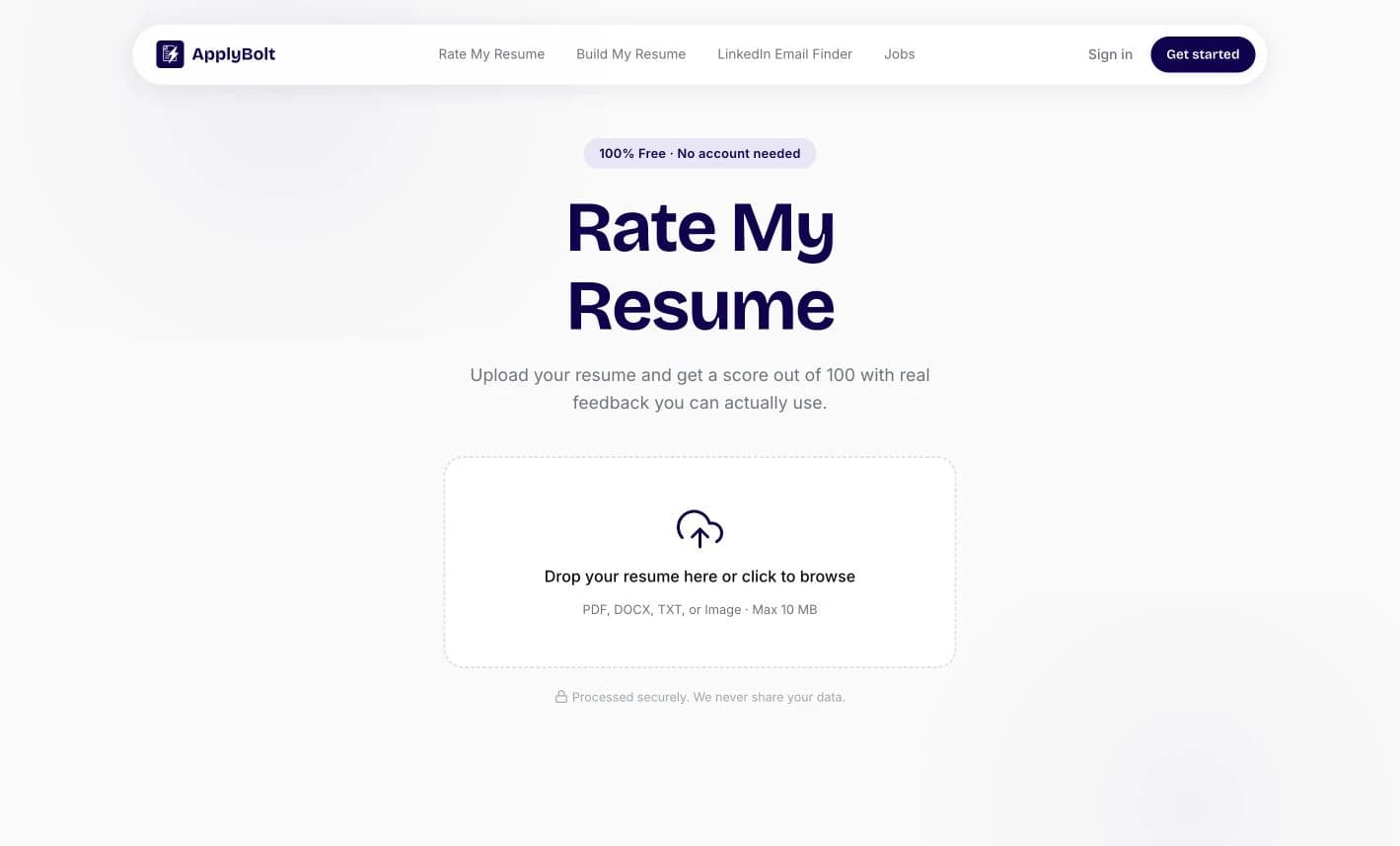Open LinkedIn Email Finder page
This screenshot has height=846, width=1400.
(784, 54)
